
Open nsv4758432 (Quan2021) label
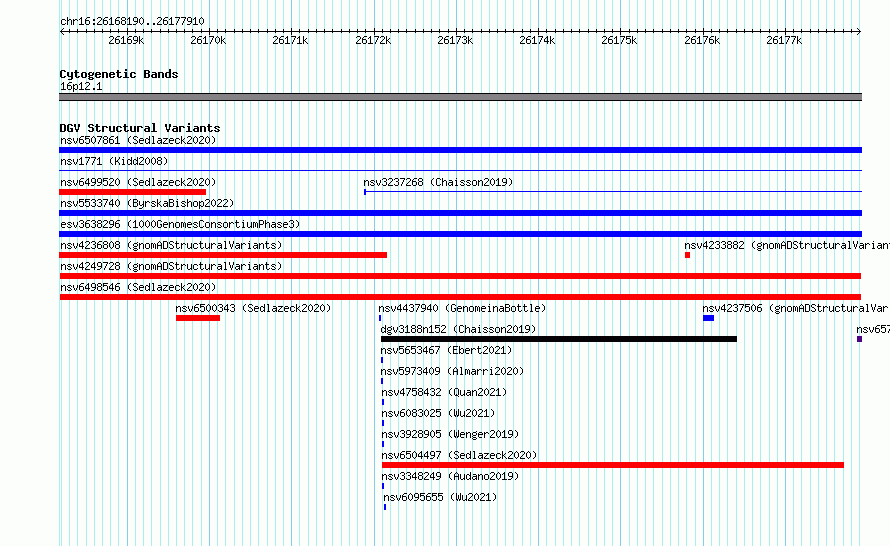coord(444,392)
